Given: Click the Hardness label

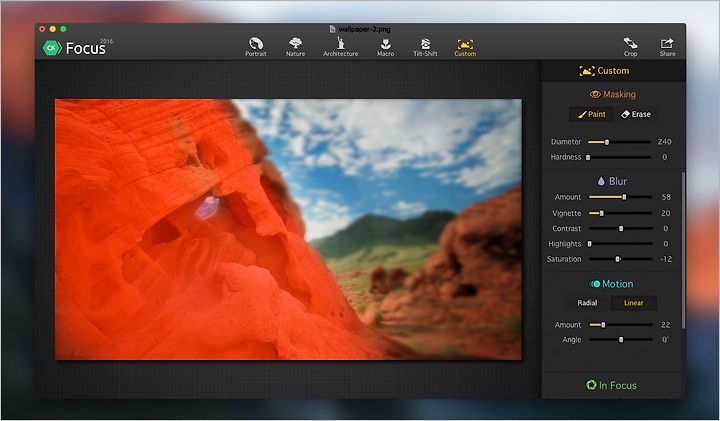Looking at the screenshot, I should coord(566,157).
